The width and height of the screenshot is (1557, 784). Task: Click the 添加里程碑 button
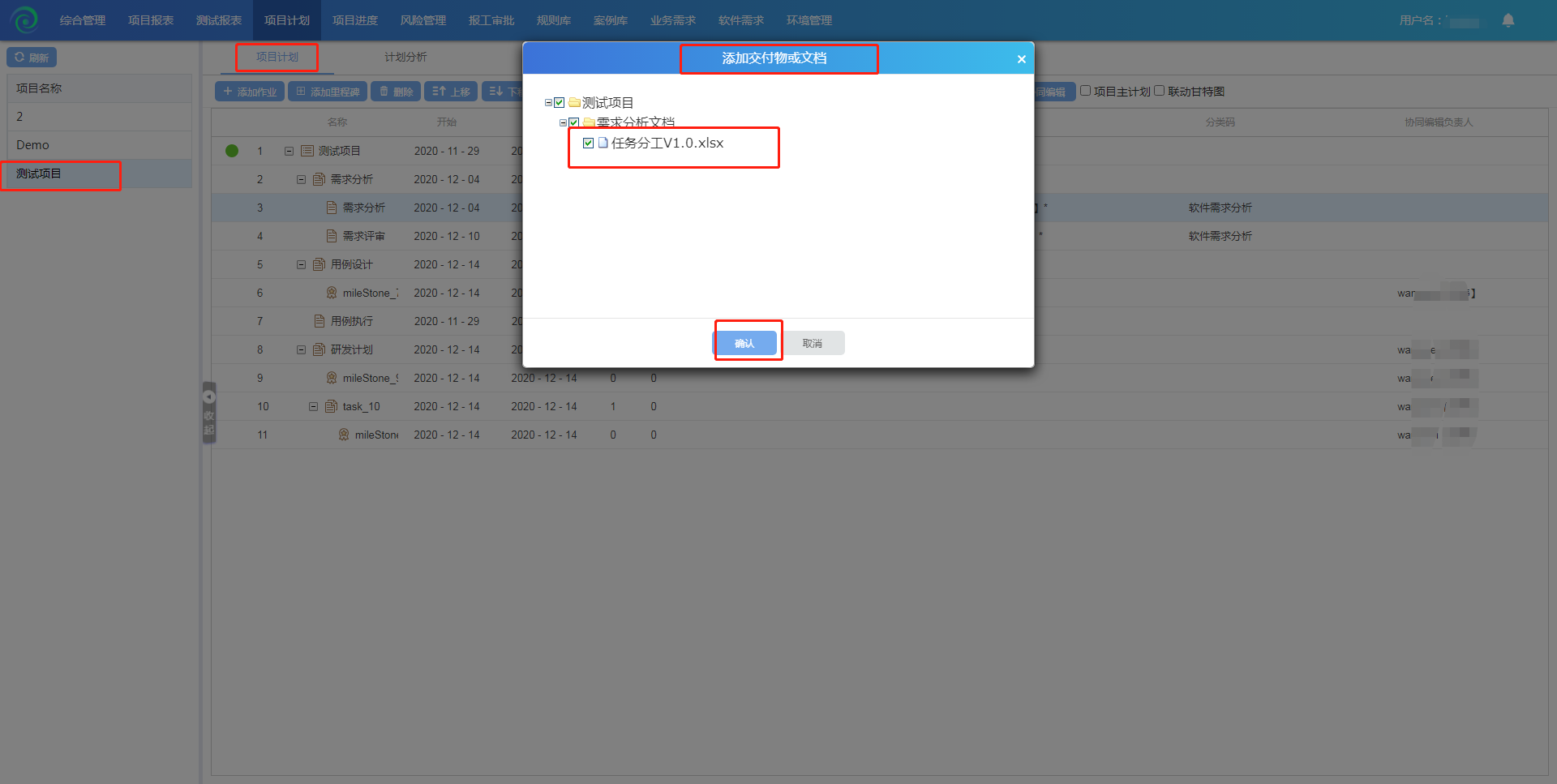click(328, 92)
